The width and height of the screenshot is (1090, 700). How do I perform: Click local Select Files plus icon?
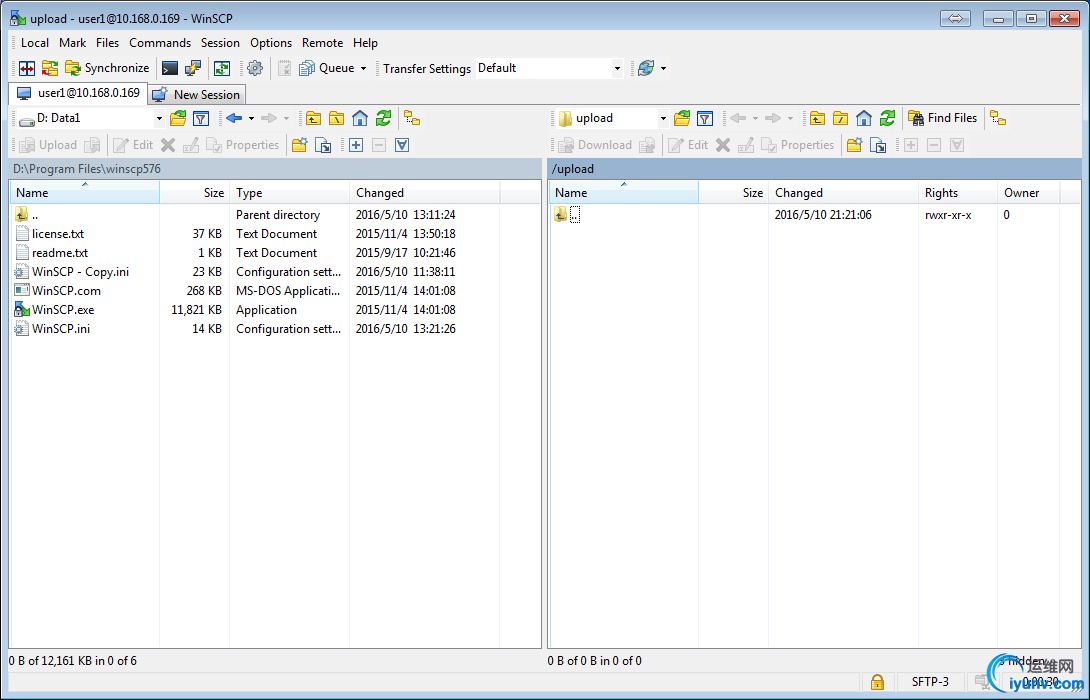(x=356, y=145)
